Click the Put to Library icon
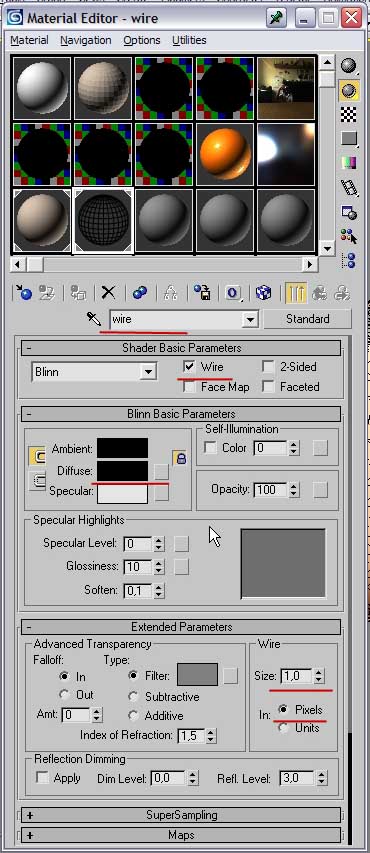The height and width of the screenshot is (853, 370). pos(202,293)
